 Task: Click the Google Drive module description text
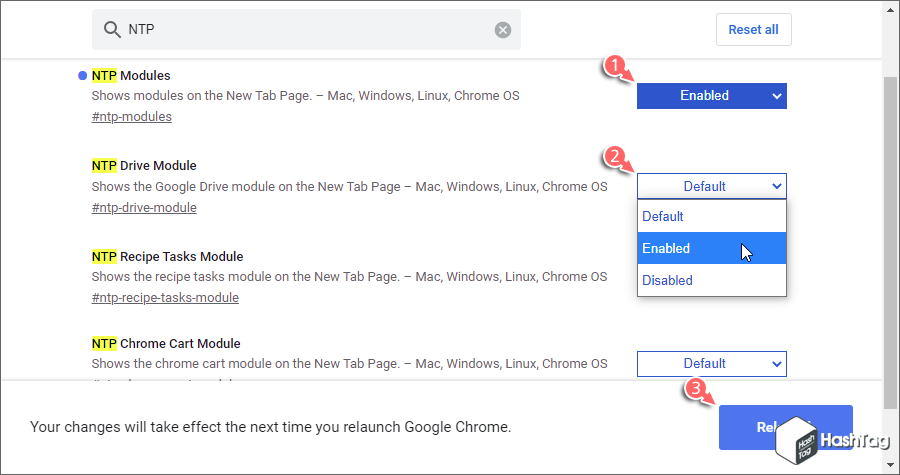pos(350,187)
